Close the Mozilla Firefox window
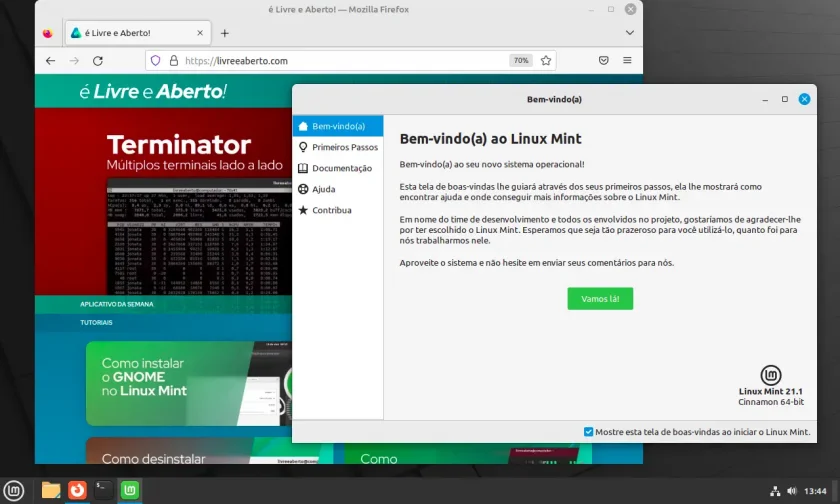Screen dimensions: 840x504 coord(631,9)
